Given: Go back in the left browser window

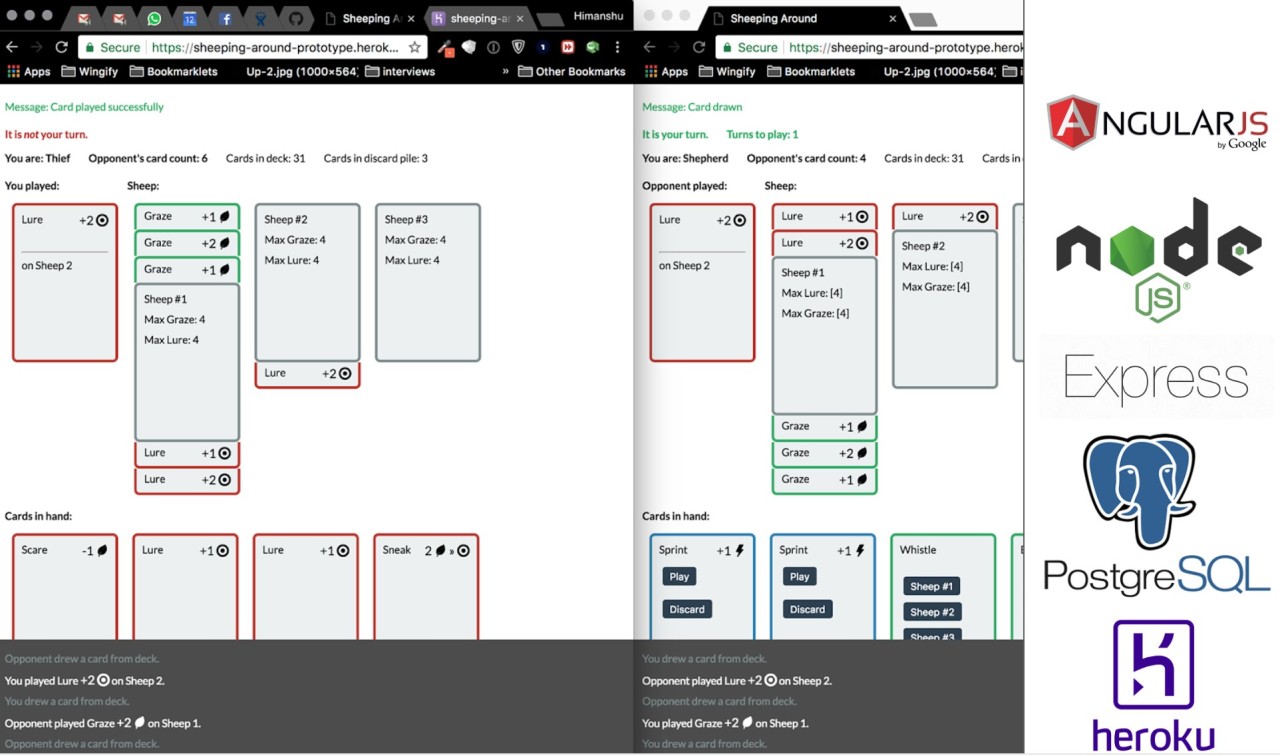Looking at the screenshot, I should (x=12, y=47).
